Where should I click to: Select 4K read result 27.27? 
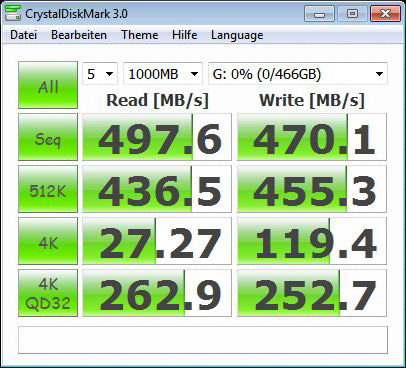click(157, 241)
